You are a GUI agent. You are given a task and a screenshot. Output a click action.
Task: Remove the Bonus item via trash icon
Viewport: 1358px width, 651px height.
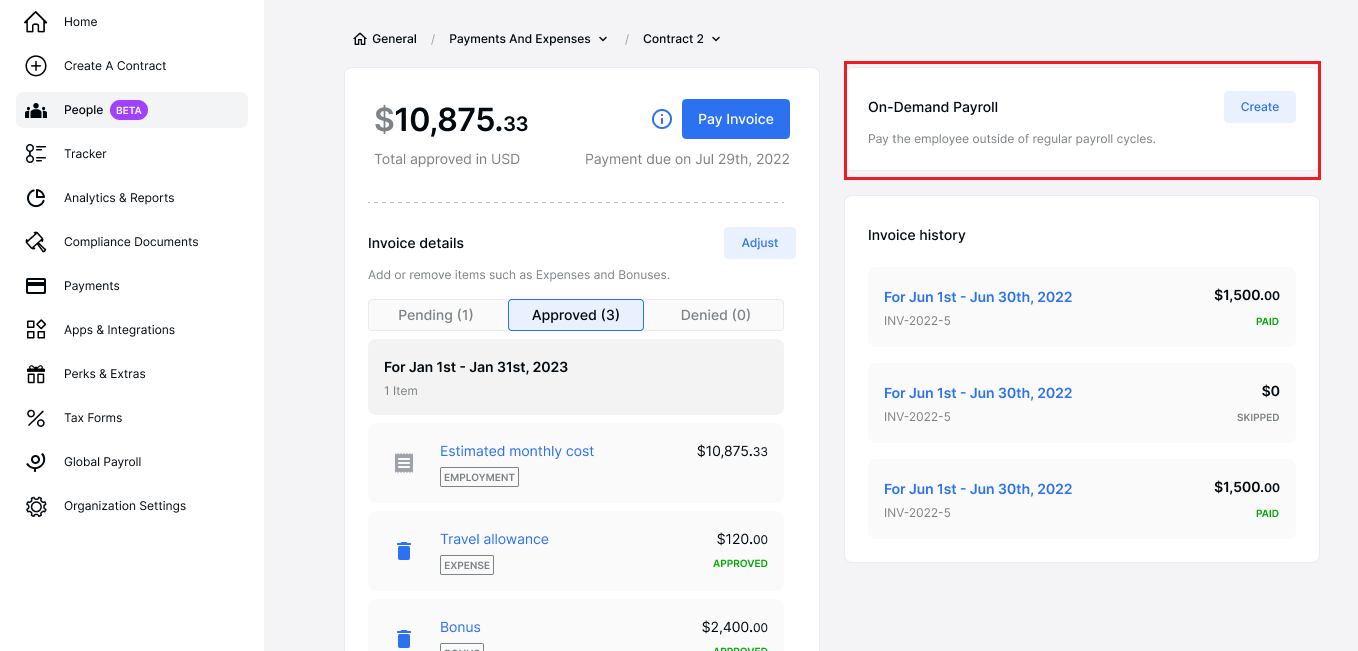click(x=404, y=638)
